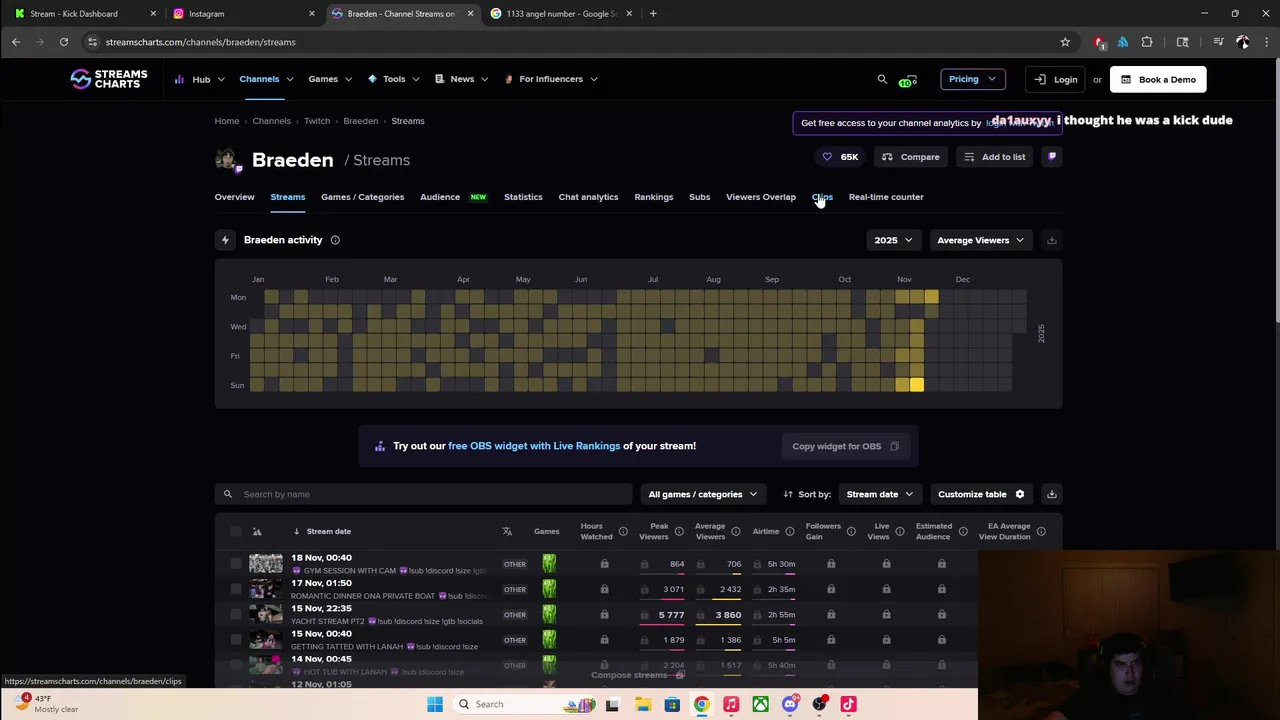Screen dimensions: 1280x720
Task: Go back in browser history
Action: point(16,42)
